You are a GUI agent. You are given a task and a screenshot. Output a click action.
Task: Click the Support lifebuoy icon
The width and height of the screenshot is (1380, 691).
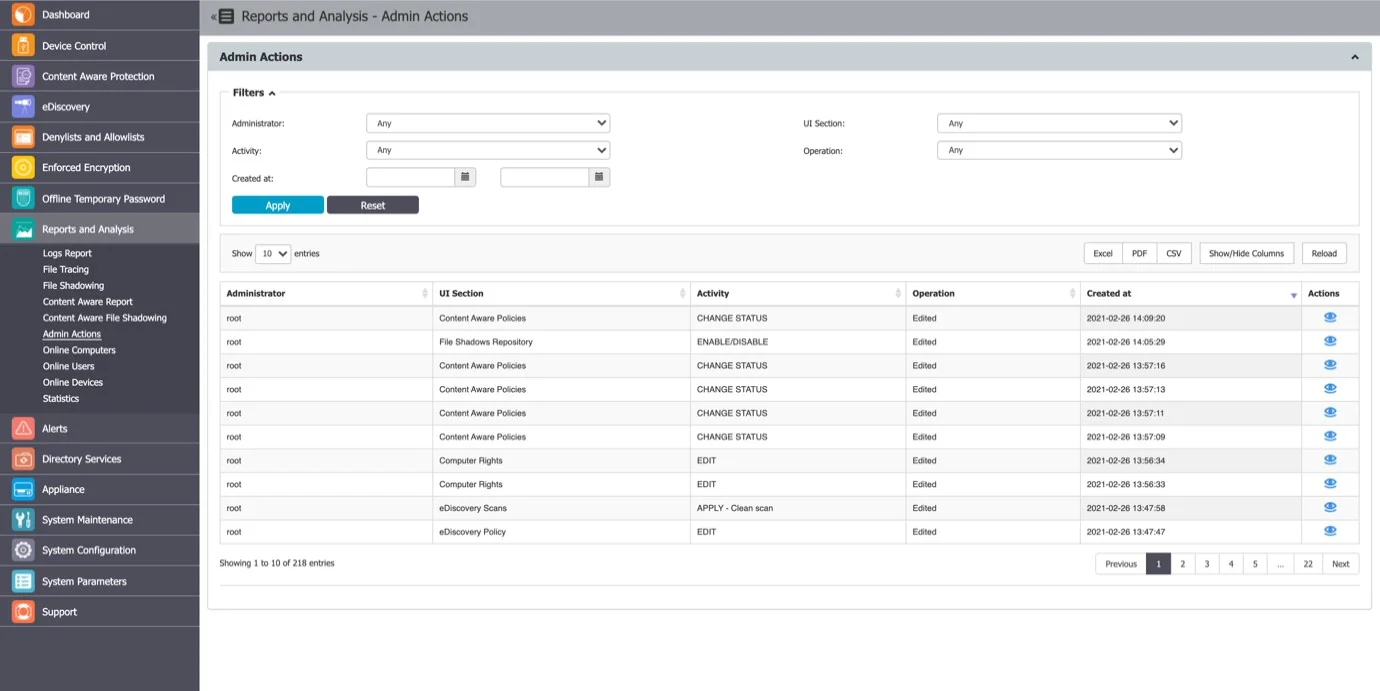[23, 611]
